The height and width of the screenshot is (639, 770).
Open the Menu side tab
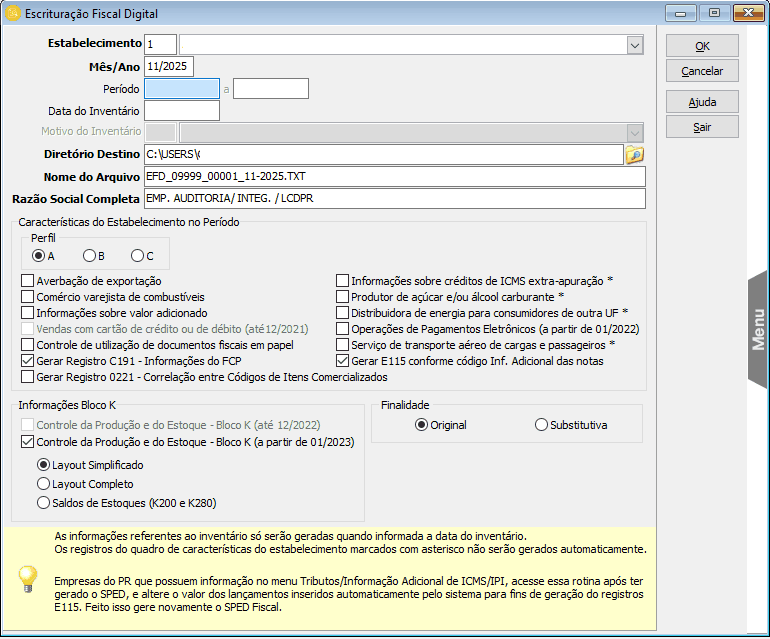(x=758, y=330)
